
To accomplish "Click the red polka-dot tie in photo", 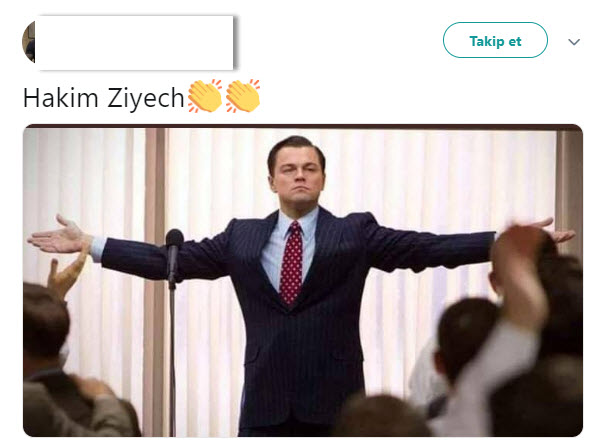I will click(291, 263).
